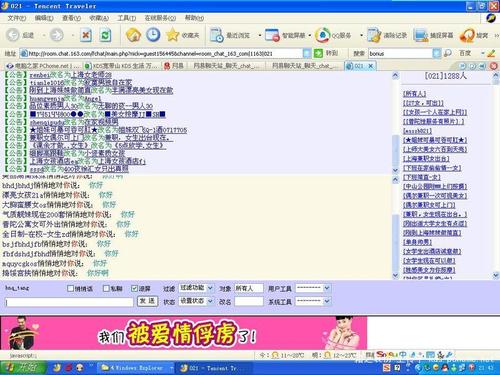Expand the address bar URL dropdown arrow
This screenshot has width=500, height=375.
click(307, 53)
